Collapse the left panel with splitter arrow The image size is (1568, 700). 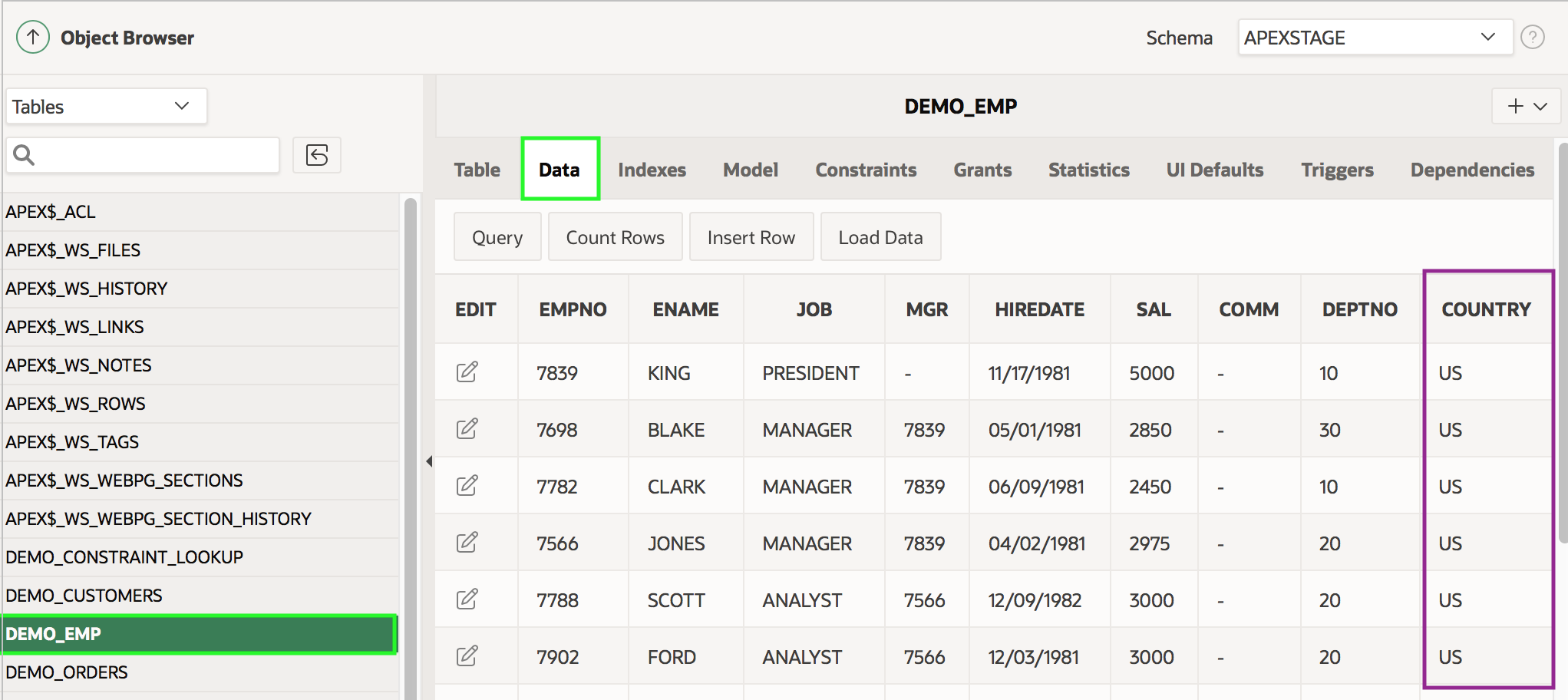(429, 461)
